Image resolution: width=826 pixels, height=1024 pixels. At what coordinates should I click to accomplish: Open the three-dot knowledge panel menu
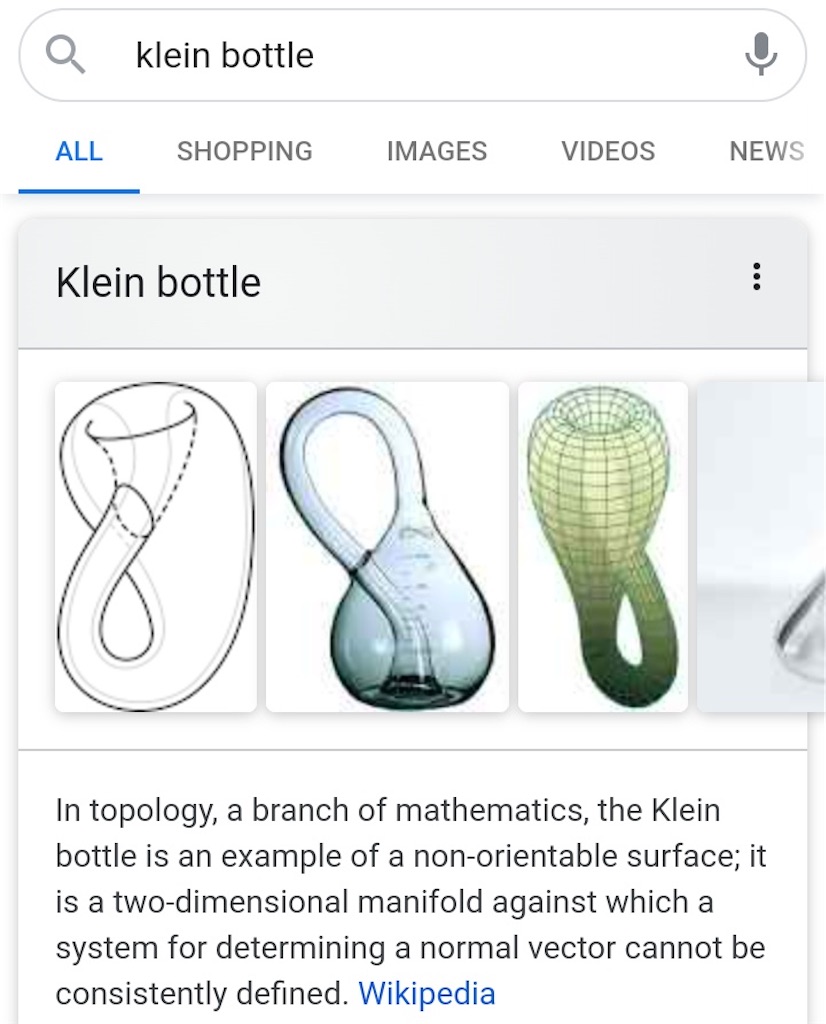(756, 277)
